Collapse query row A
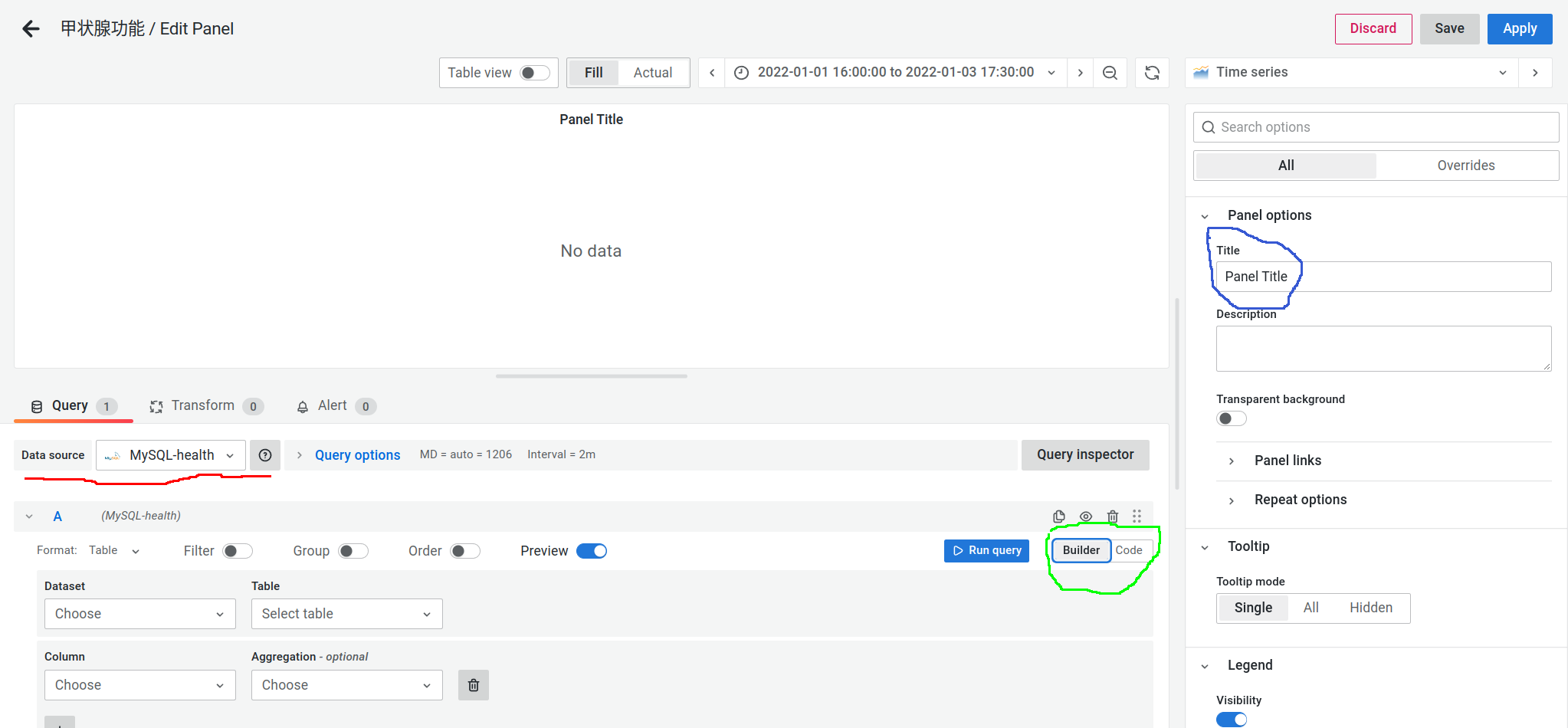This screenshot has width=1568, height=728. [29, 516]
